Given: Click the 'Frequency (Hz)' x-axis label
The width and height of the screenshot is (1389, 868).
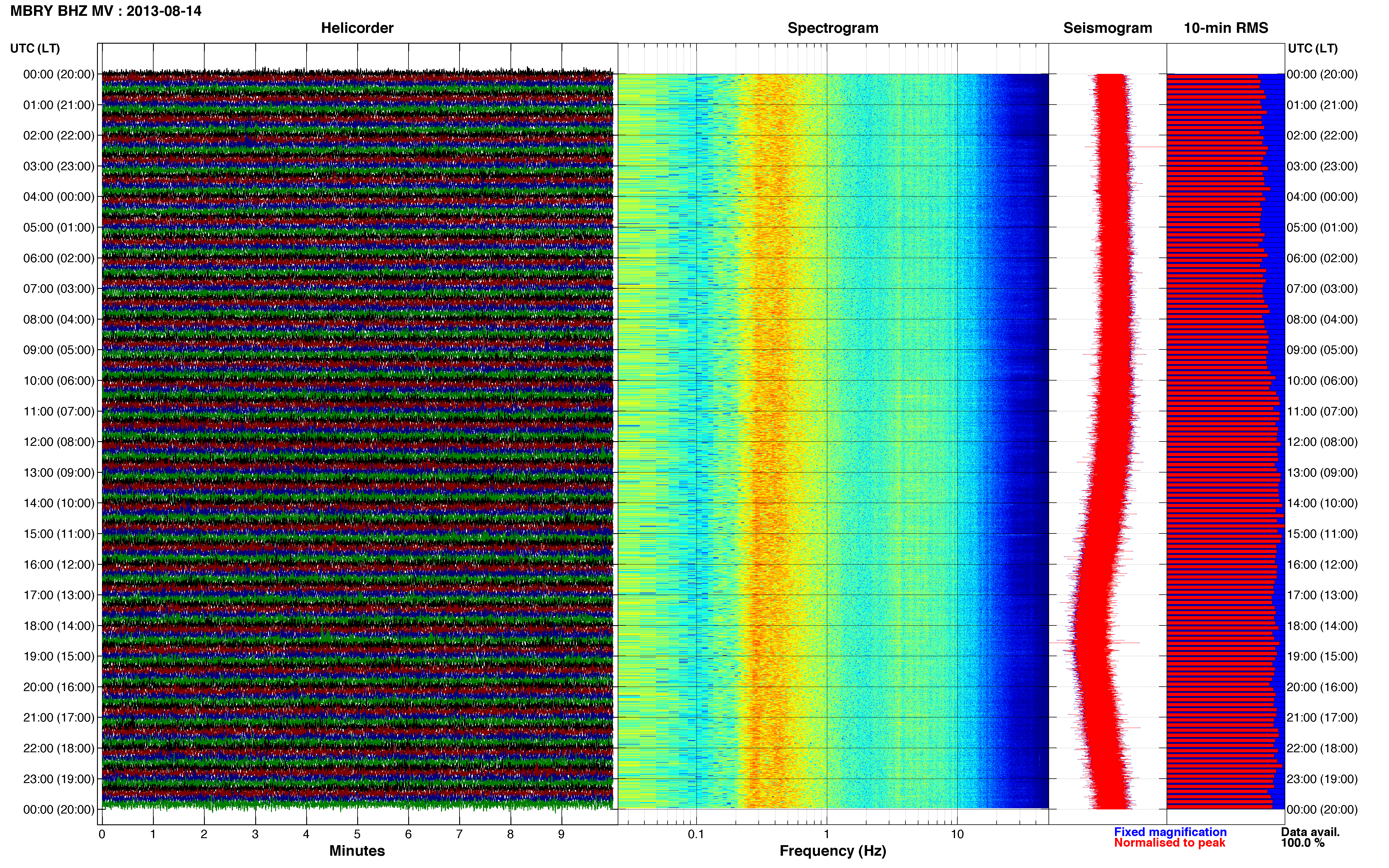Looking at the screenshot, I should pyautogui.click(x=833, y=851).
